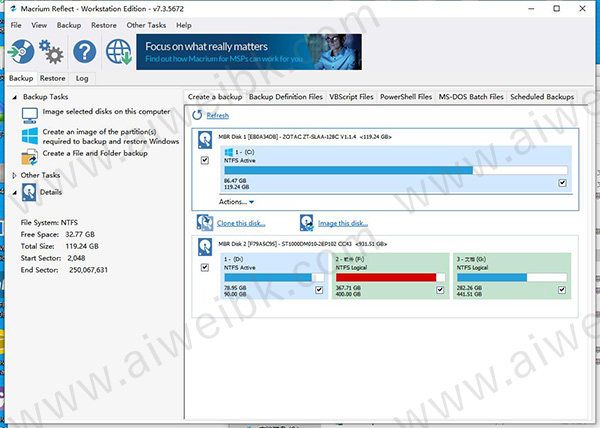Select the VBScript Files tab
Image resolution: width=600 pixels, height=428 pixels.
(x=351, y=97)
